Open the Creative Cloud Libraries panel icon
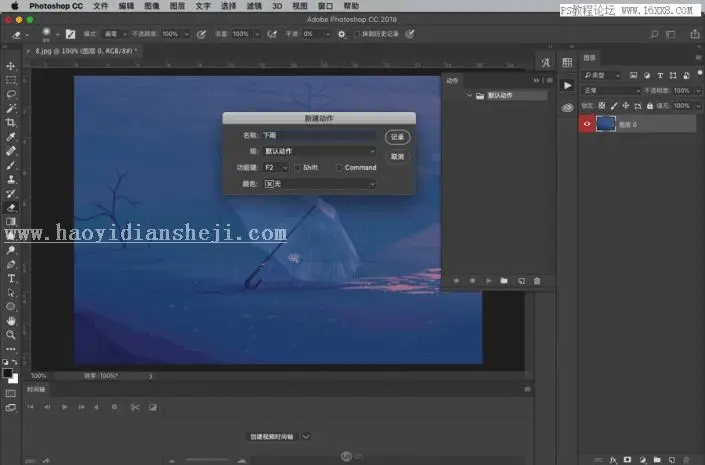 [x=567, y=107]
